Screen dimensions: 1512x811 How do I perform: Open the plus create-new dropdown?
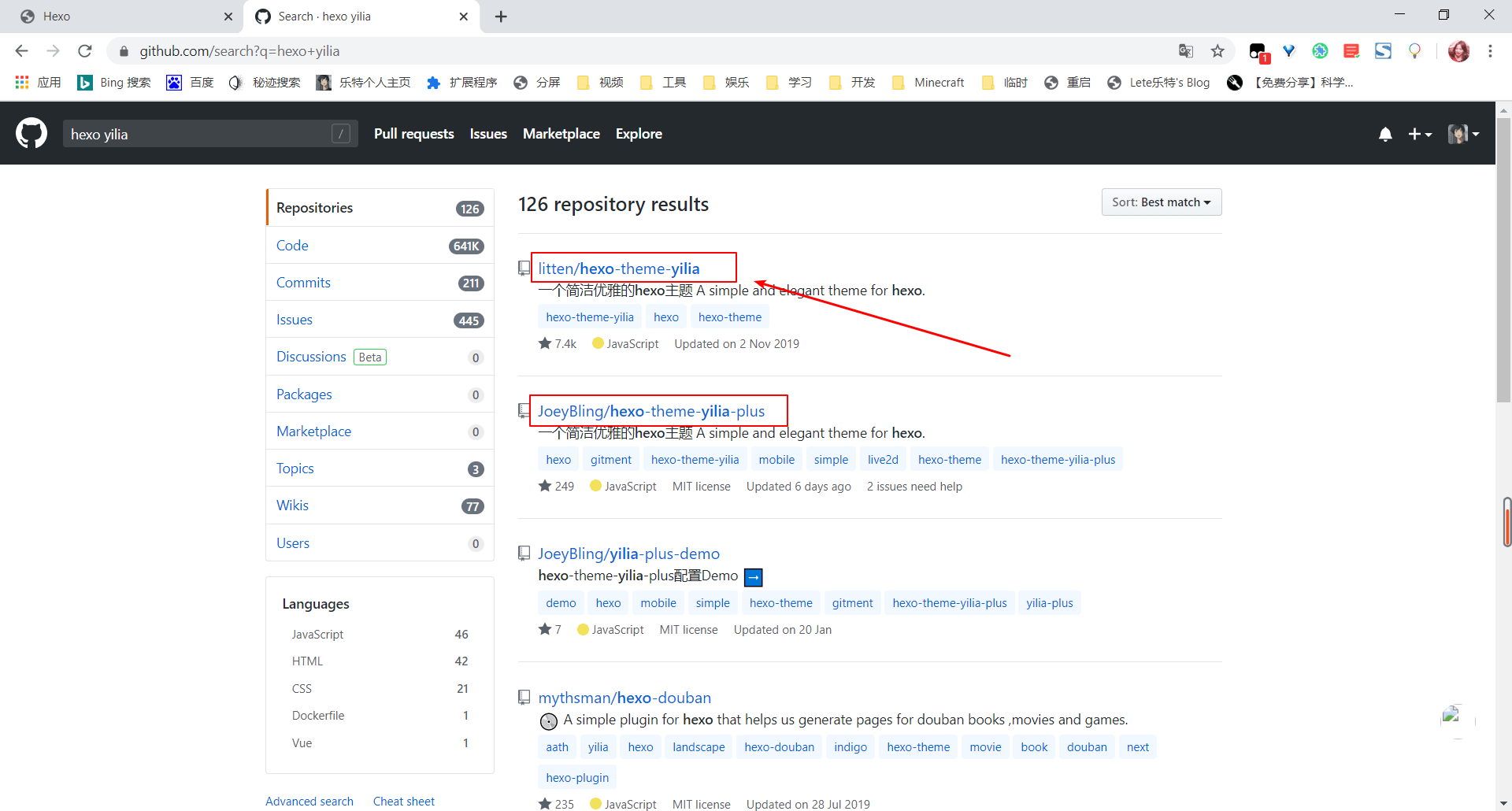click(1419, 135)
